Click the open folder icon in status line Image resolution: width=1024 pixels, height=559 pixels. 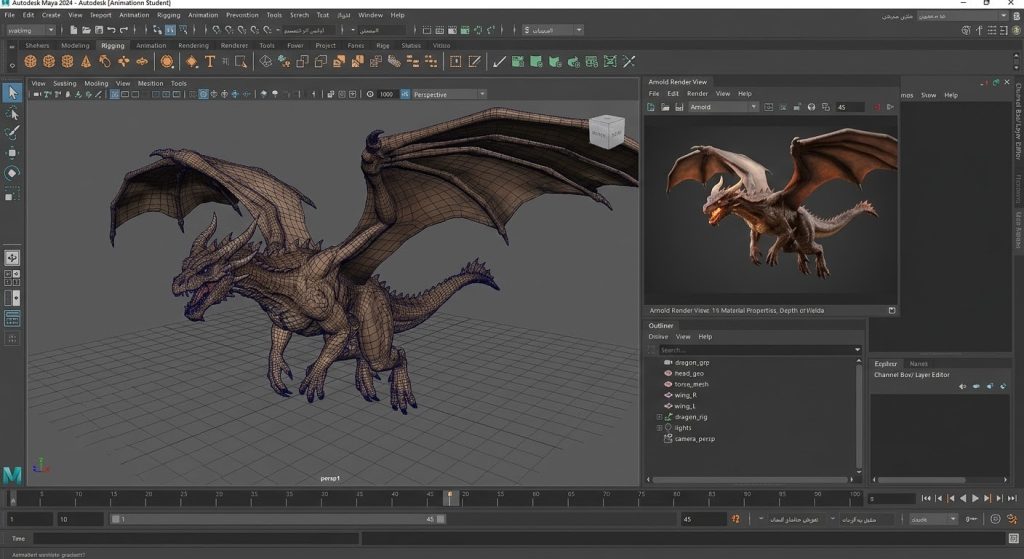click(86, 30)
